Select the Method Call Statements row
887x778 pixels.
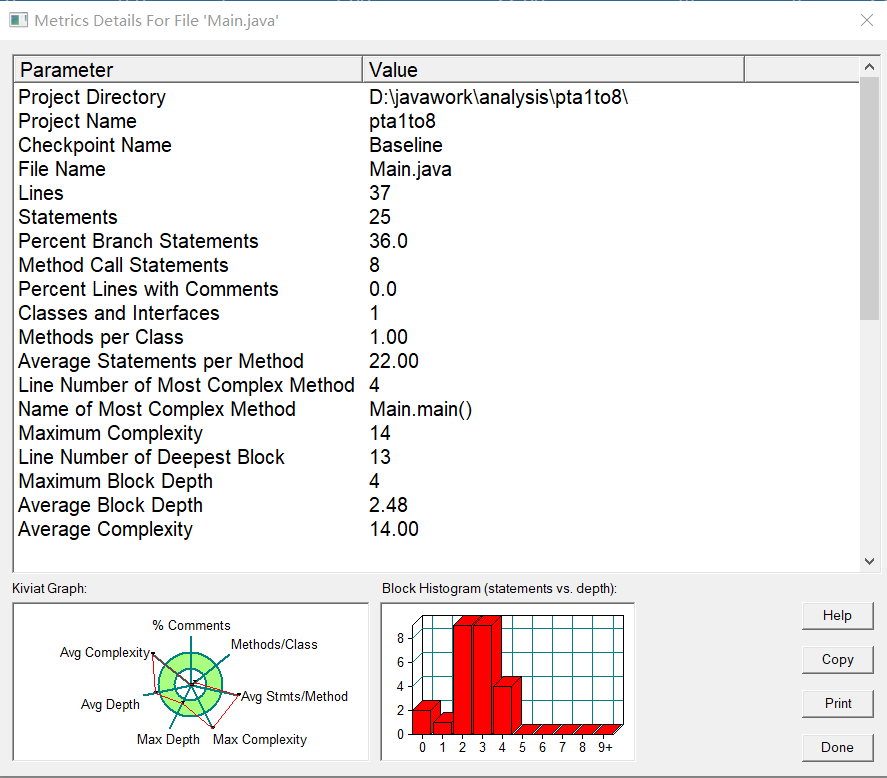click(x=436, y=265)
